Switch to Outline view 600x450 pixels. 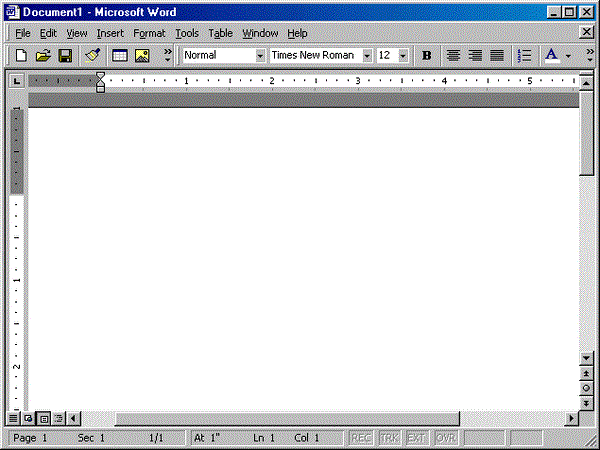pyautogui.click(x=59, y=418)
